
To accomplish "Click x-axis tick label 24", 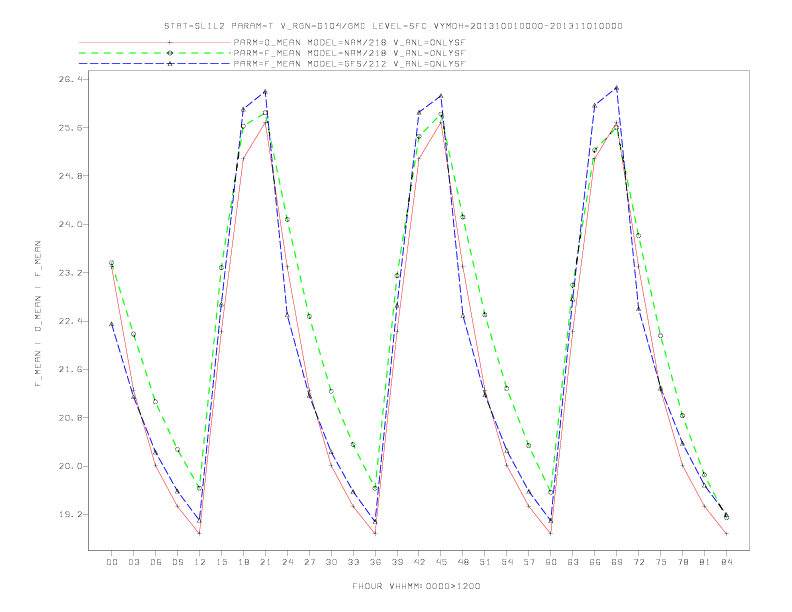I will [287, 562].
